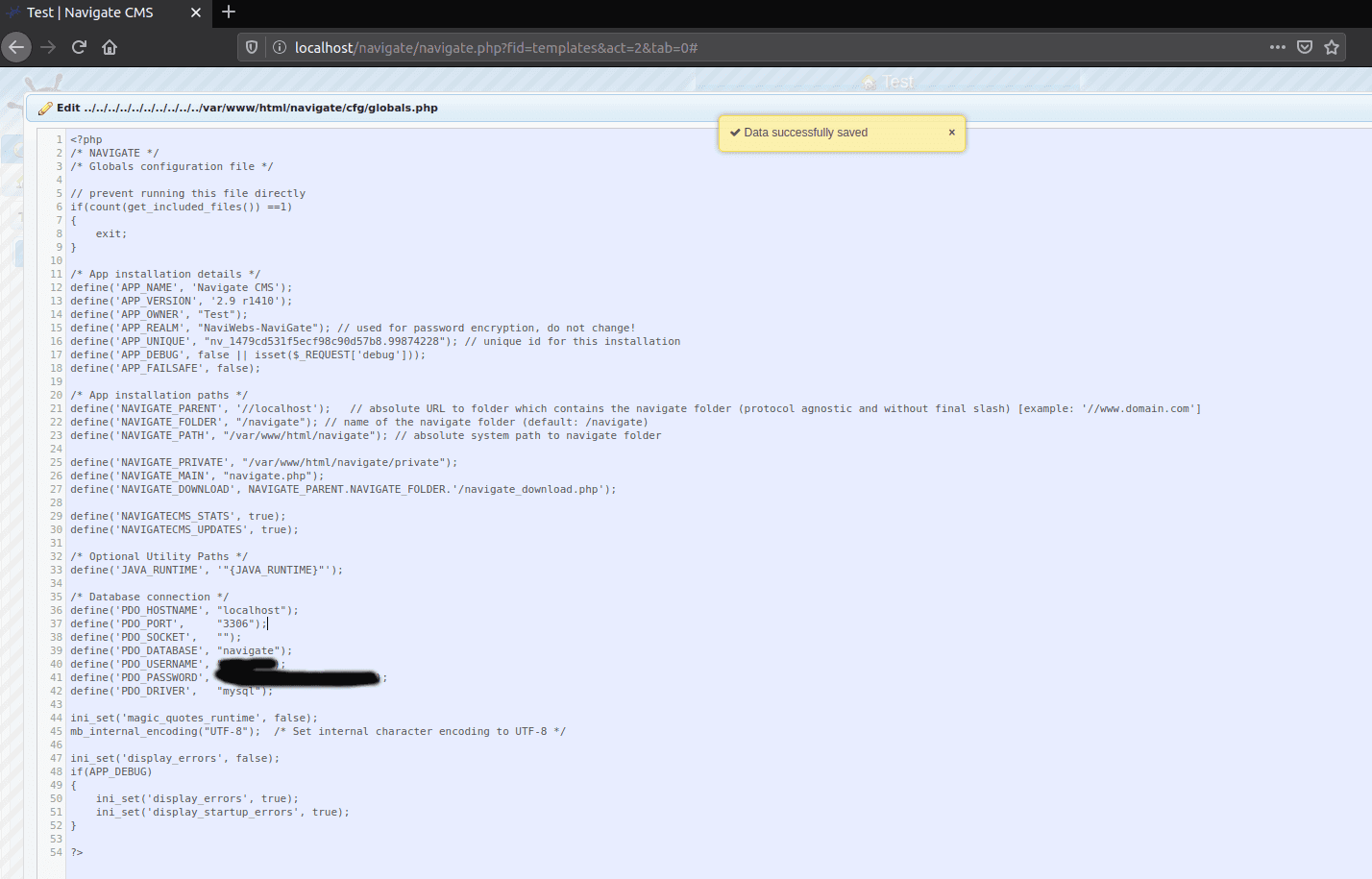The width and height of the screenshot is (1372, 879).
Task: Click the Data successfully saved message
Action: pyautogui.click(x=805, y=133)
